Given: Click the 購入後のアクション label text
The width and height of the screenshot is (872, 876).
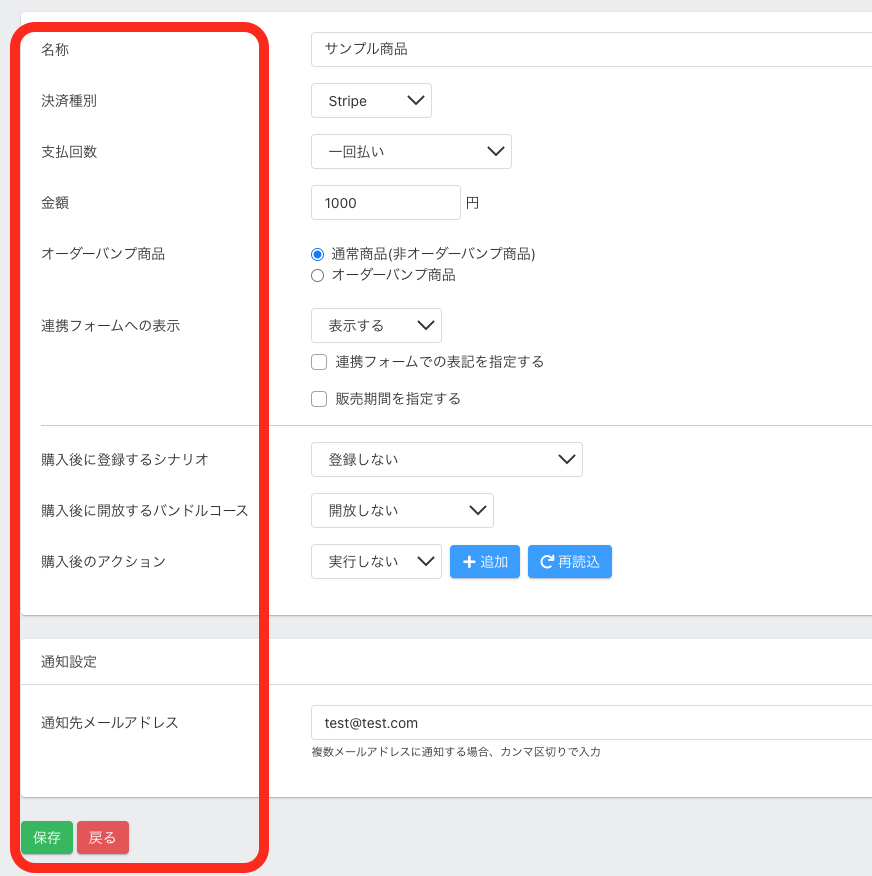Looking at the screenshot, I should pos(103,562).
